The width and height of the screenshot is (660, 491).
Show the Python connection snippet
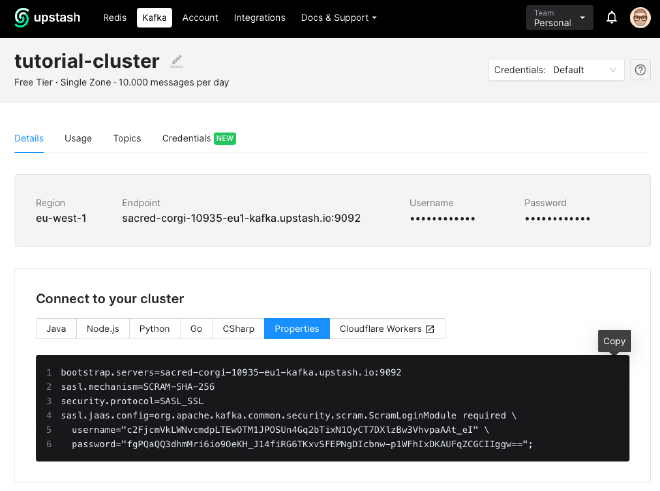[154, 328]
